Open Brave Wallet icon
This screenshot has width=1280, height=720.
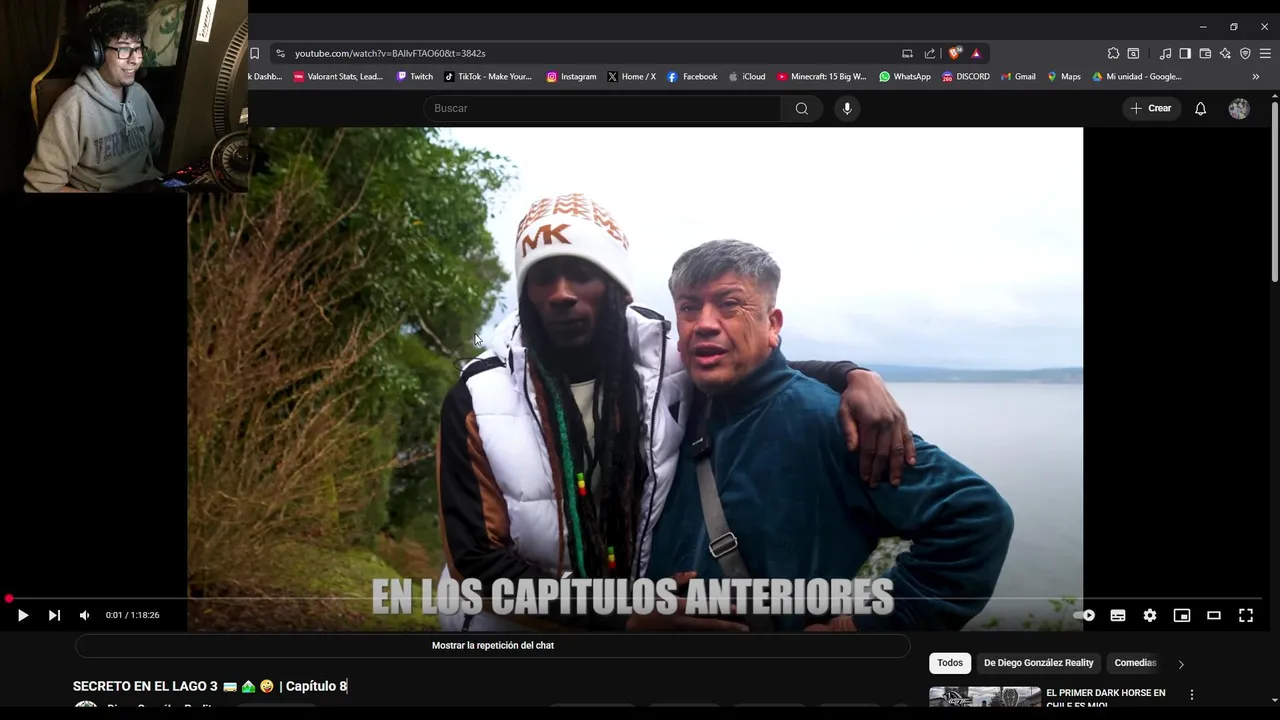1205,53
